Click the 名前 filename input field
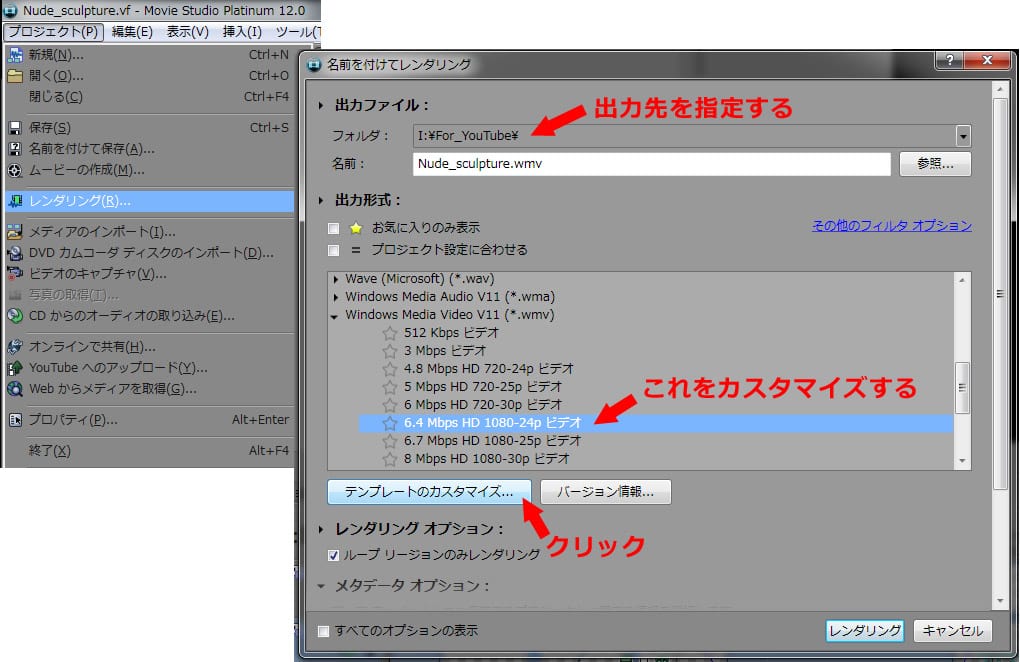The width and height of the screenshot is (1020, 662). pyautogui.click(x=650, y=164)
